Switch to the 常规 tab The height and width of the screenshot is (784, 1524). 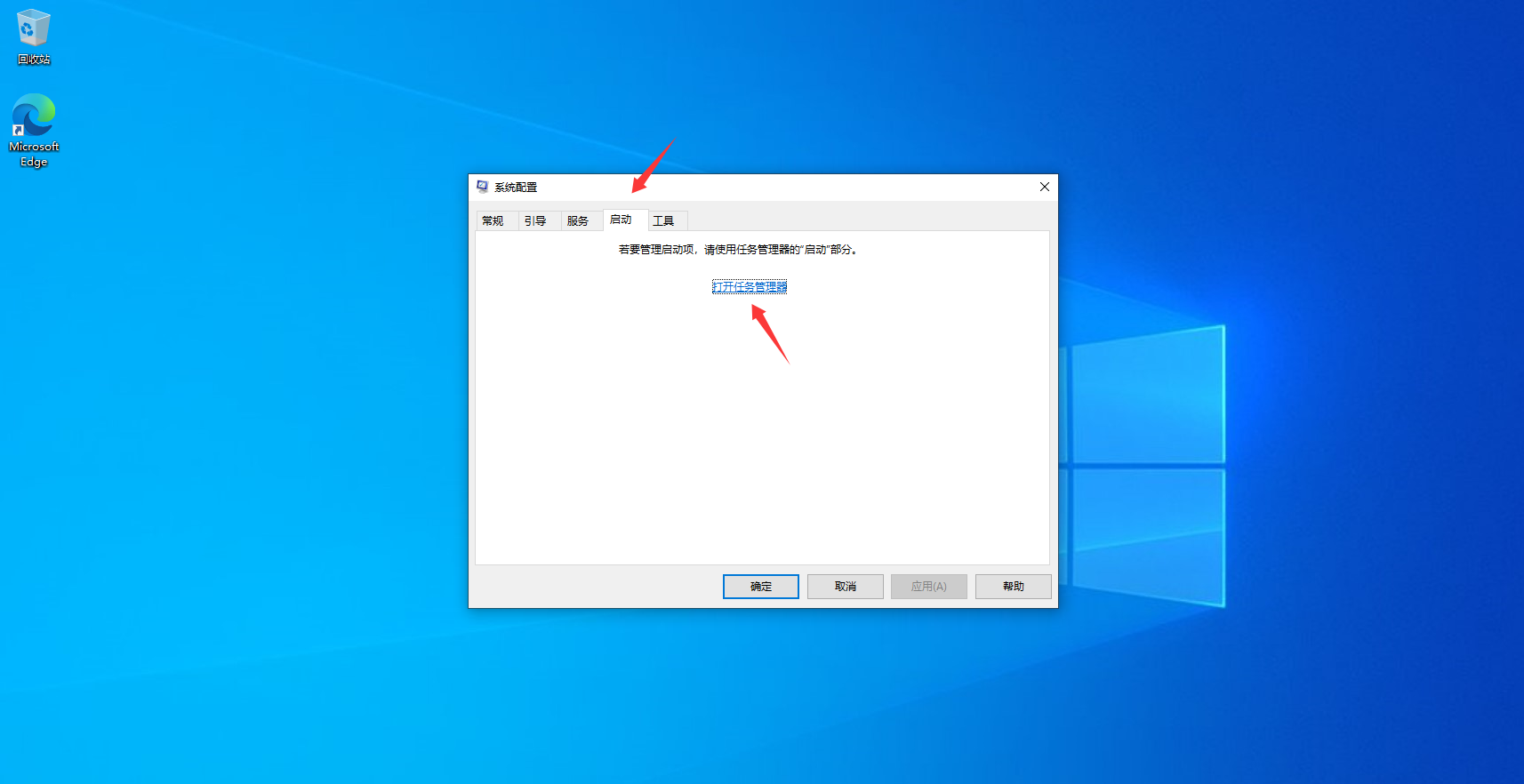point(493,221)
